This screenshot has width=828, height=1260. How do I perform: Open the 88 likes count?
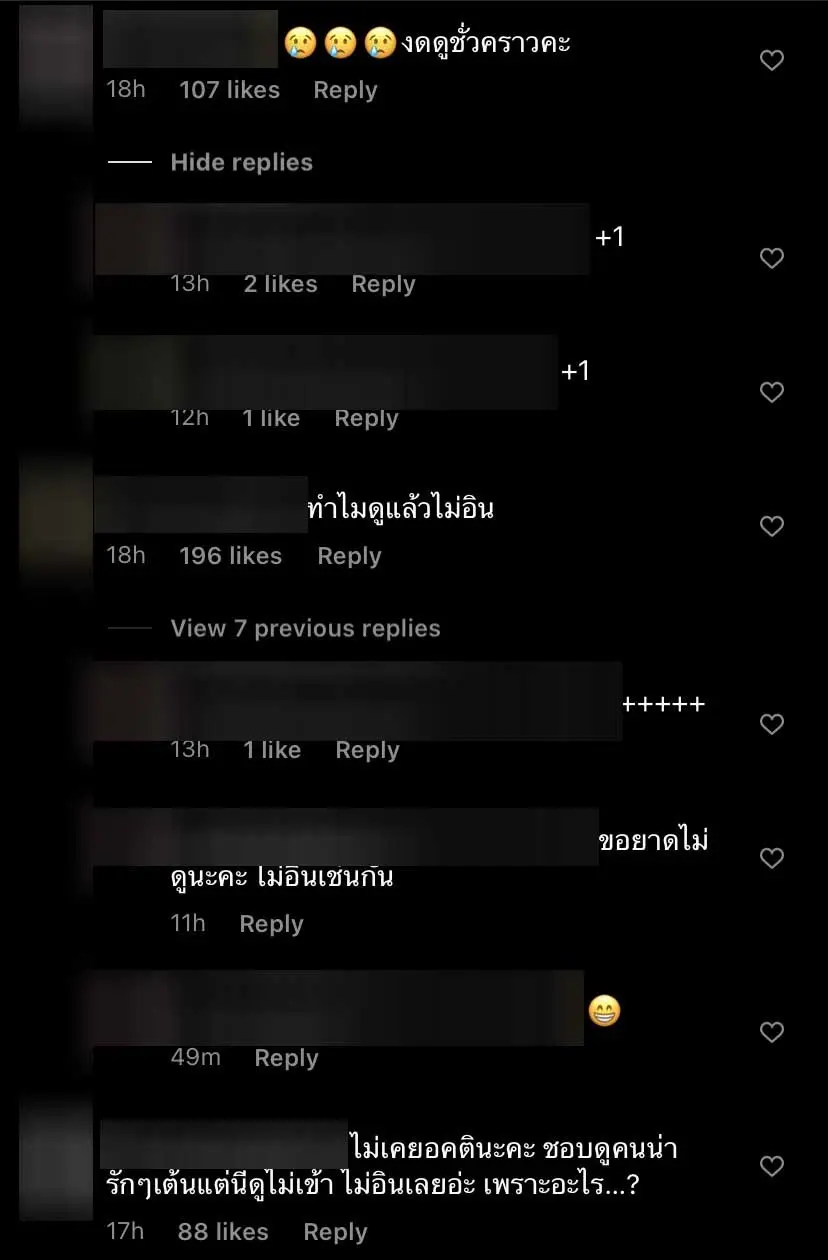click(223, 1232)
